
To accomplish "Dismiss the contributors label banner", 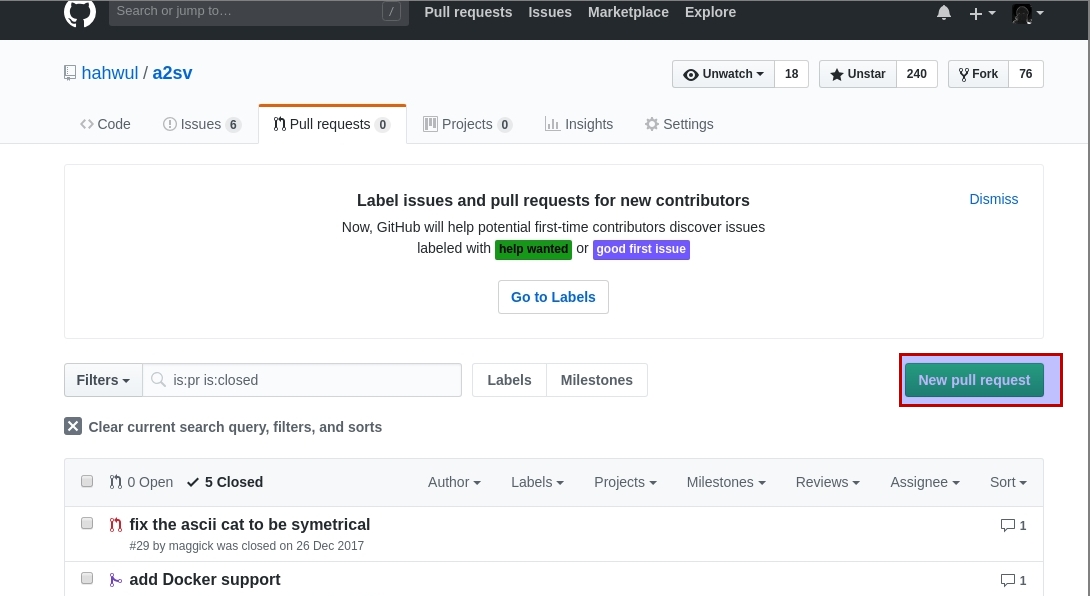I will click(993, 199).
